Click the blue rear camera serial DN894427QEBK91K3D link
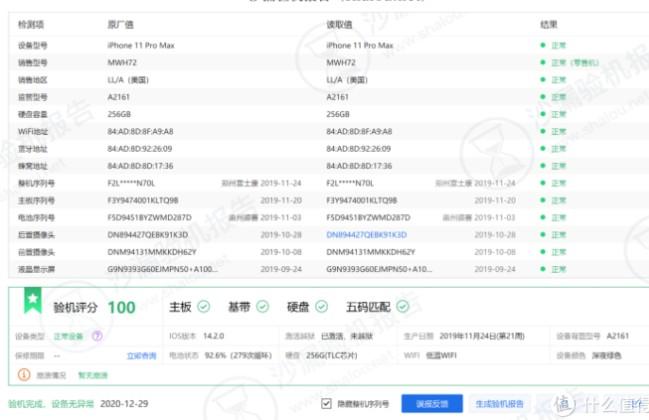Viewport: 649px width, 420px height. [366, 235]
